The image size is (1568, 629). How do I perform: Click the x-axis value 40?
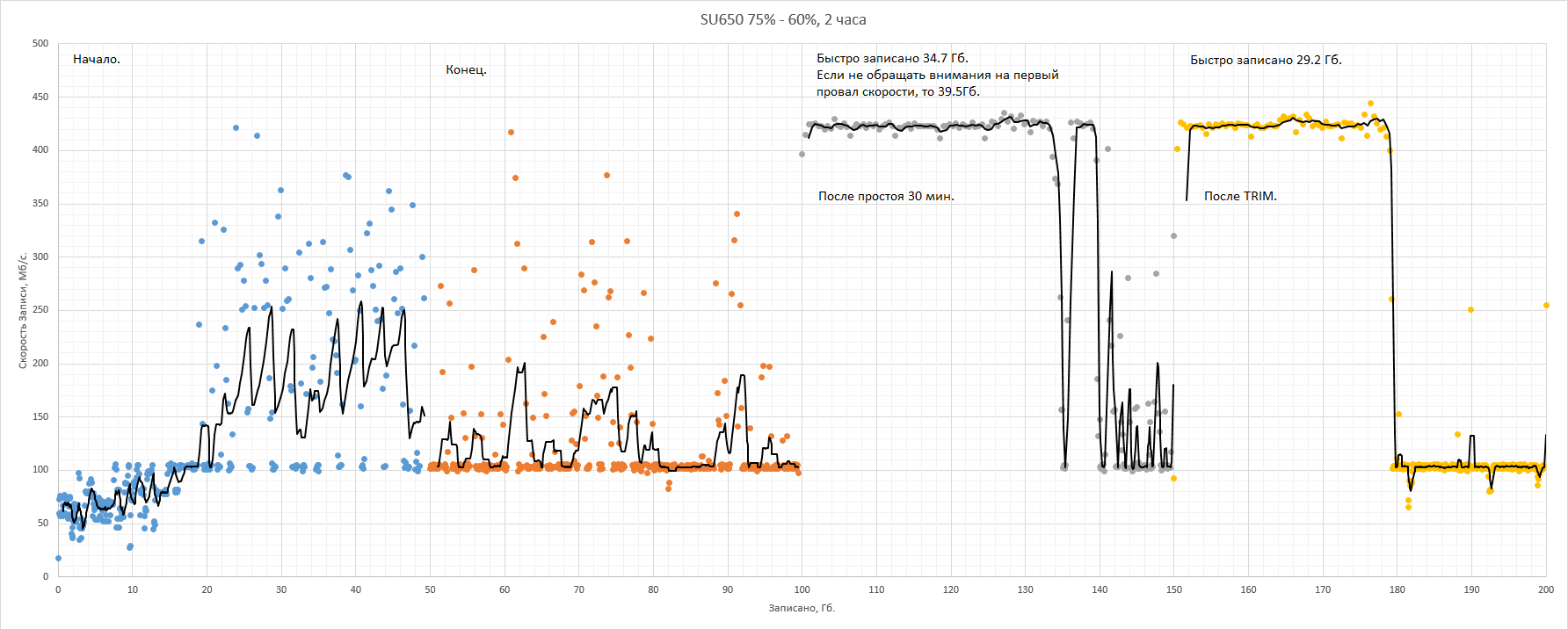(x=356, y=589)
